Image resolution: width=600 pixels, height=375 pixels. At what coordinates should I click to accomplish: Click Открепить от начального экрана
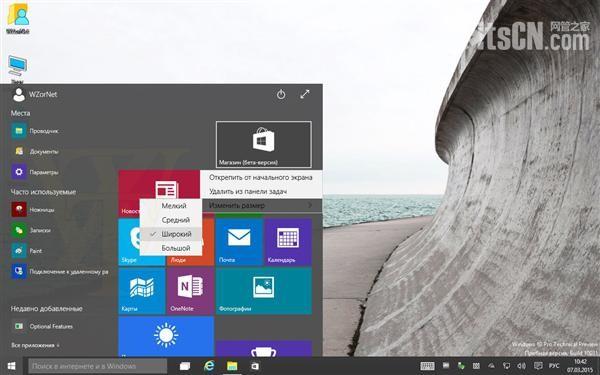[x=261, y=178]
